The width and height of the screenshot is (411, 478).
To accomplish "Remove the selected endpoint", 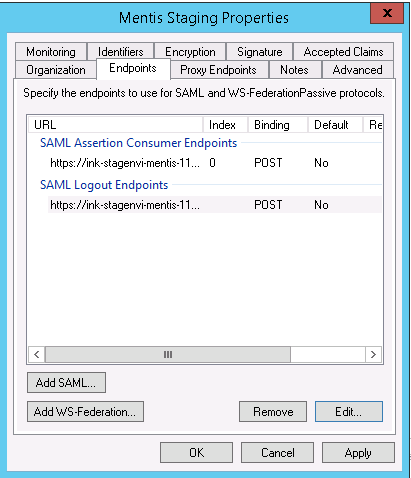I will click(273, 412).
